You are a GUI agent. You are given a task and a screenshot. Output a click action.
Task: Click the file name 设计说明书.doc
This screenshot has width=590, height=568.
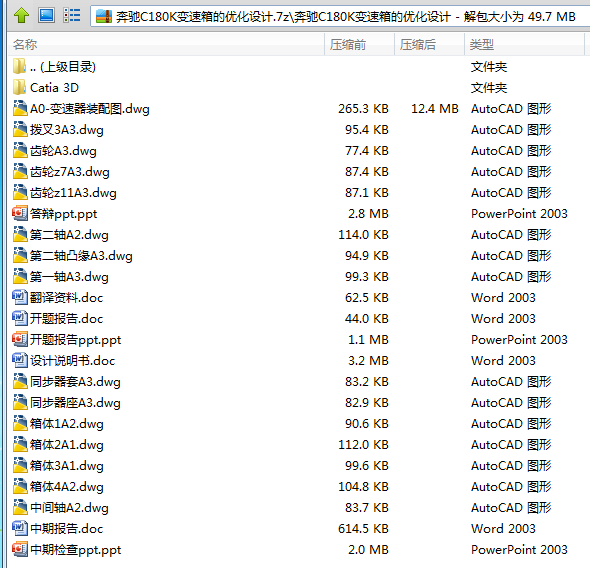point(73,361)
